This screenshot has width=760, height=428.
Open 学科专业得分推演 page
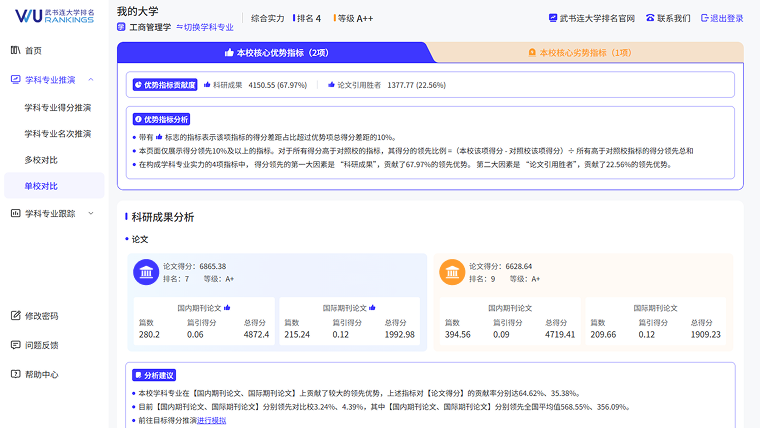[x=58, y=108]
